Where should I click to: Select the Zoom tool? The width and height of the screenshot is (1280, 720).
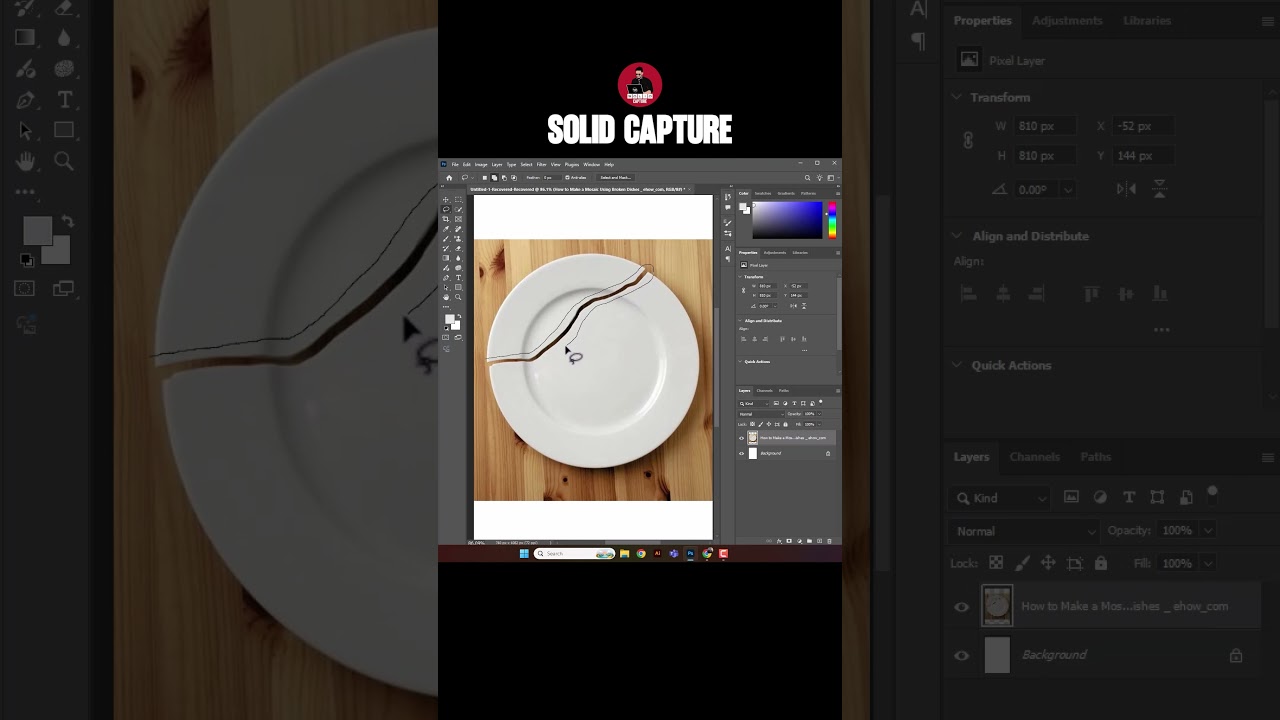pos(458,297)
